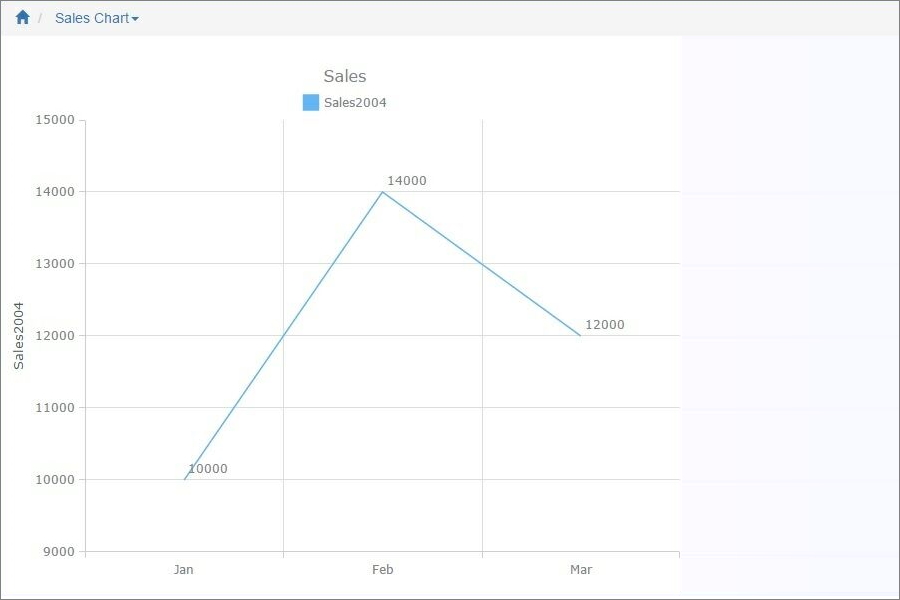Click the home icon in the breadcrumb bar
900x600 pixels.
point(22,17)
